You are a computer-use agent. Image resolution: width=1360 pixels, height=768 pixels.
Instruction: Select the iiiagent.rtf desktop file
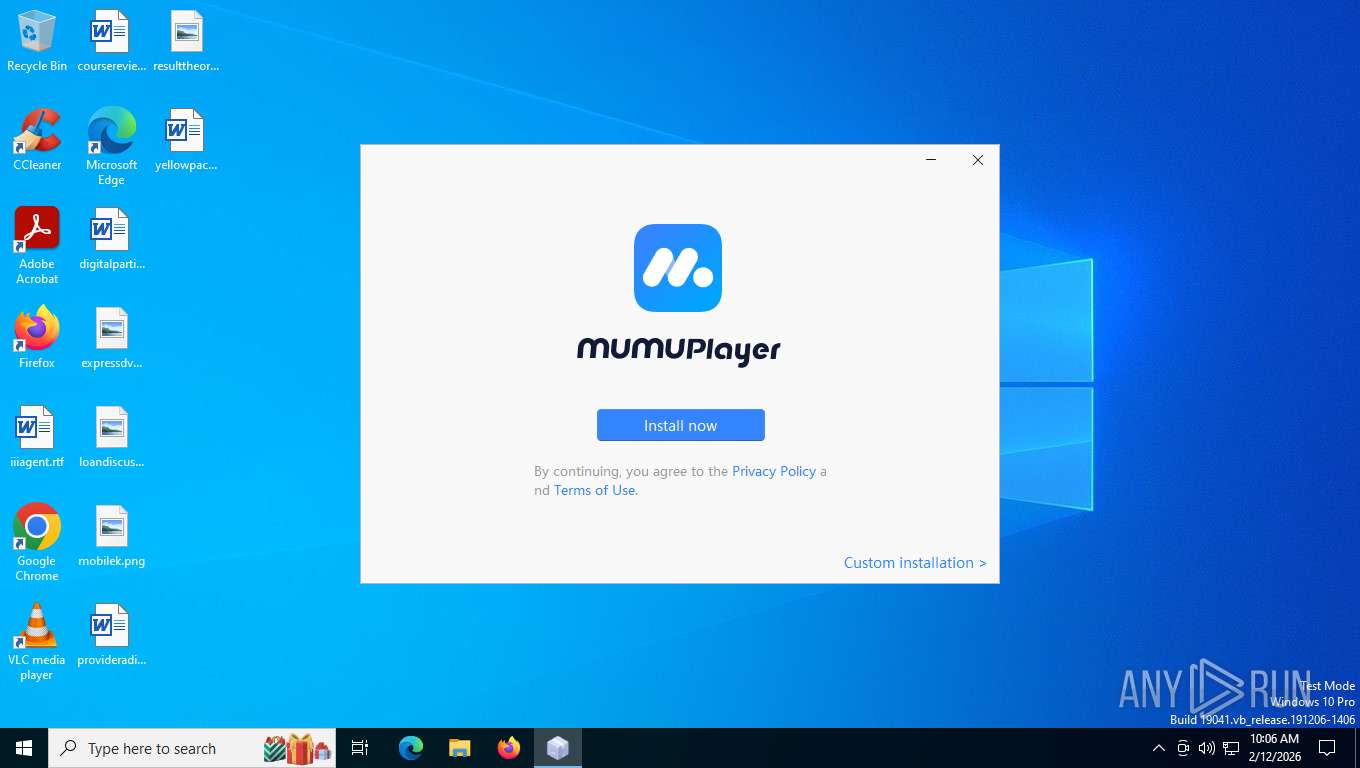(37, 437)
